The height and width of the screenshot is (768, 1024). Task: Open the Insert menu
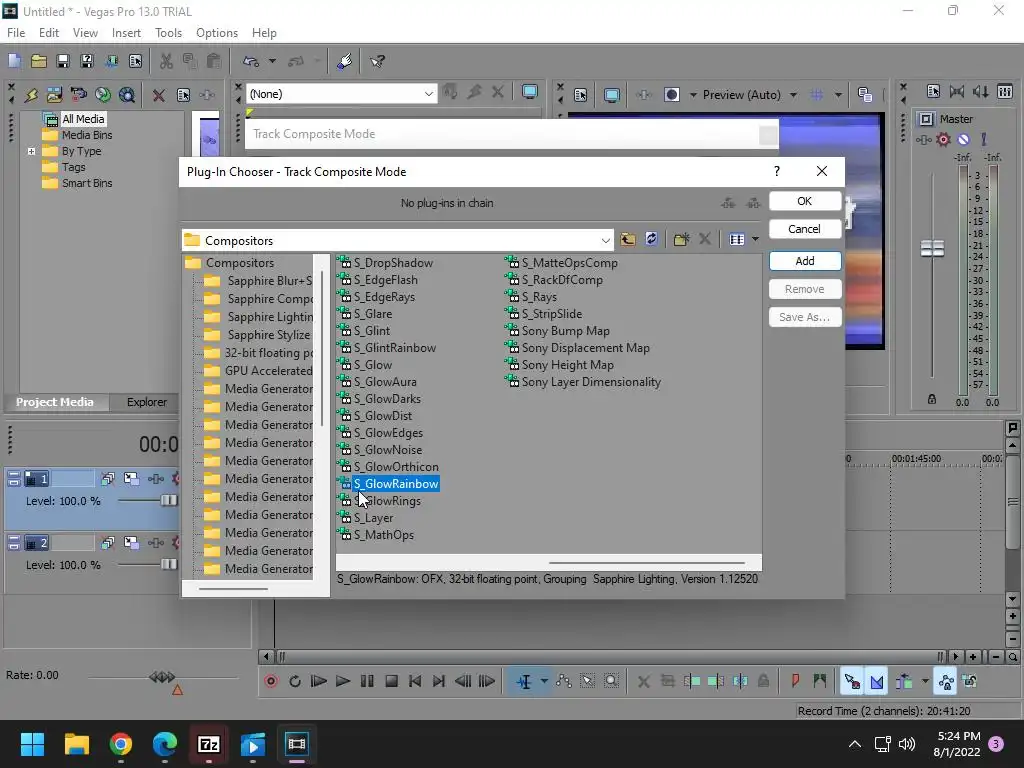tap(126, 33)
